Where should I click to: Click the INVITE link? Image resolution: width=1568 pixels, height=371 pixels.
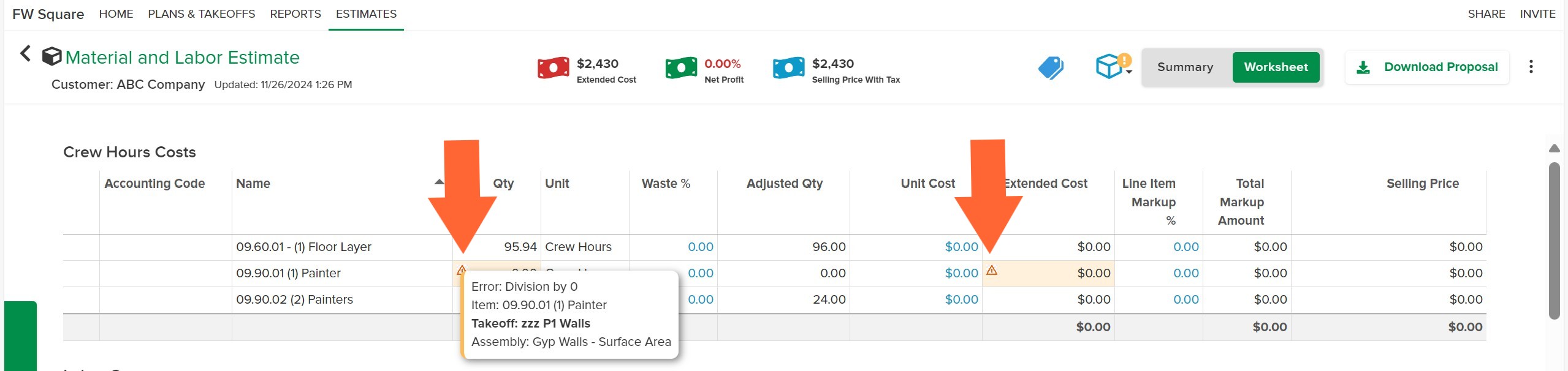(1537, 14)
